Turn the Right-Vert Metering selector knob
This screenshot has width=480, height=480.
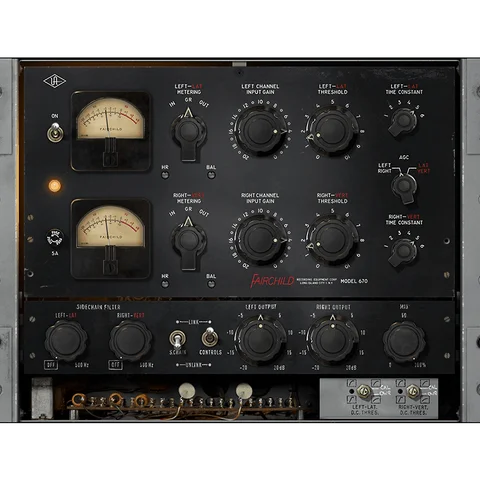189,243
